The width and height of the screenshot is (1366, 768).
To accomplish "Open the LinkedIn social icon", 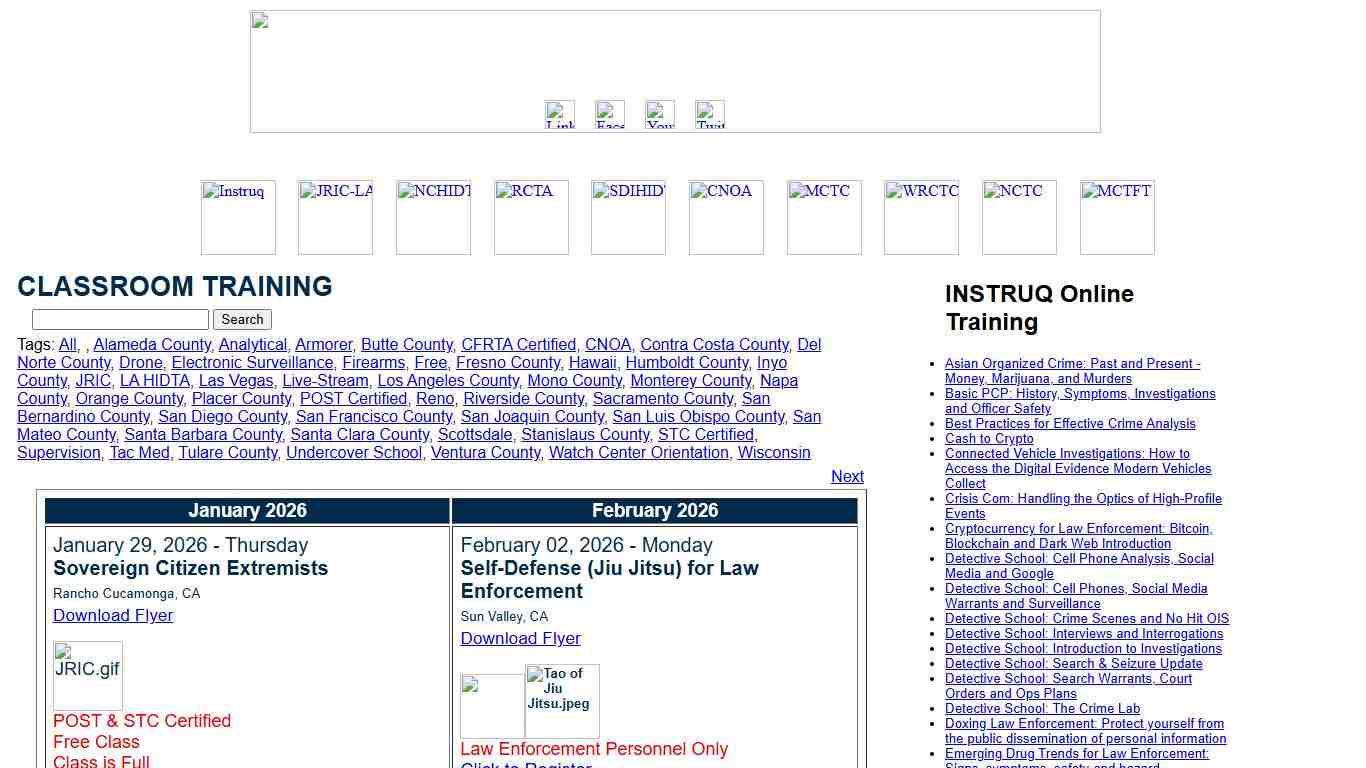I will tap(560, 115).
